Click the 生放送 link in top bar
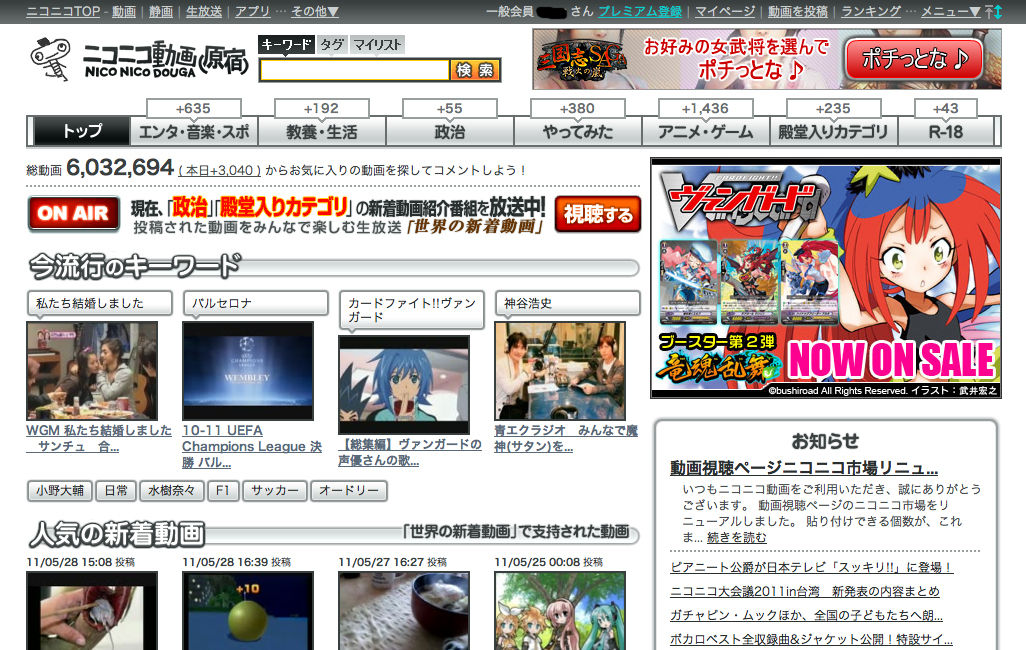The width and height of the screenshot is (1026, 650). pyautogui.click(x=203, y=11)
